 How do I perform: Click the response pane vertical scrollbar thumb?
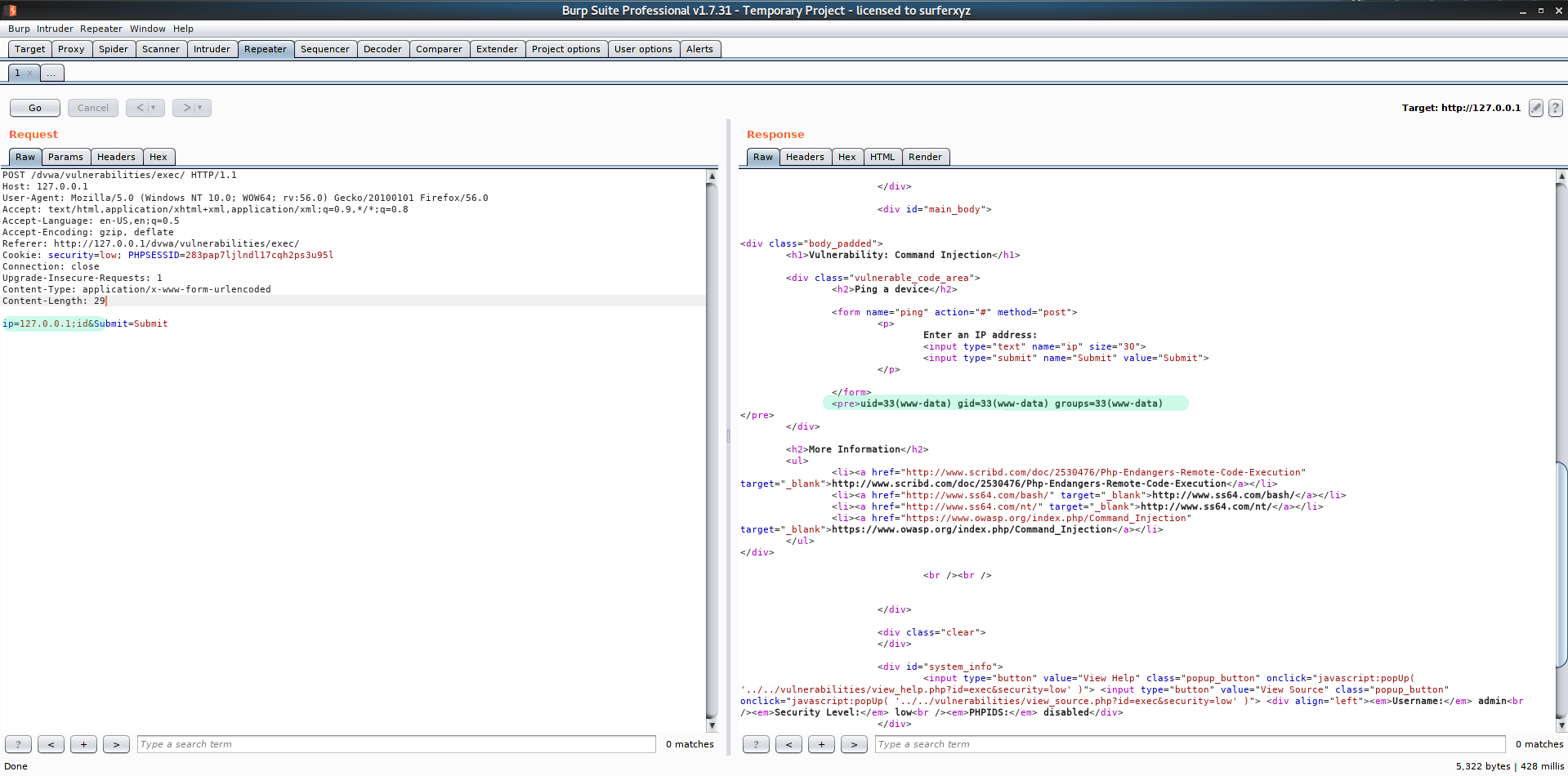(x=1561, y=565)
